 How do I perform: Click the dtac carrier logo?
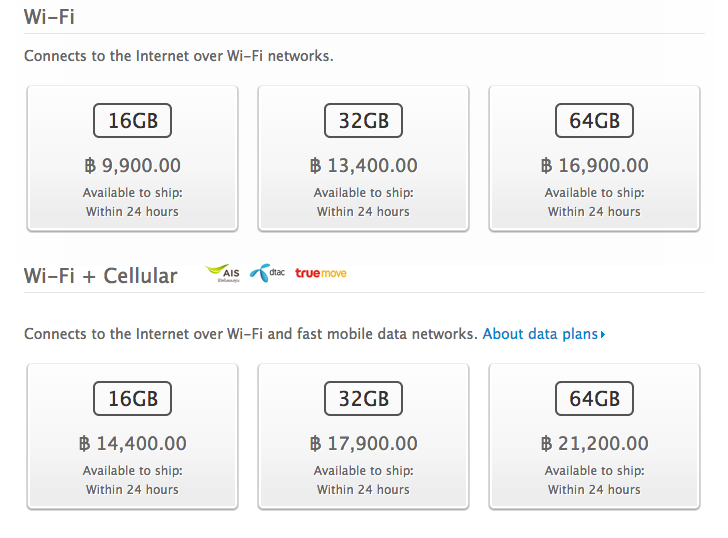[x=267, y=272]
